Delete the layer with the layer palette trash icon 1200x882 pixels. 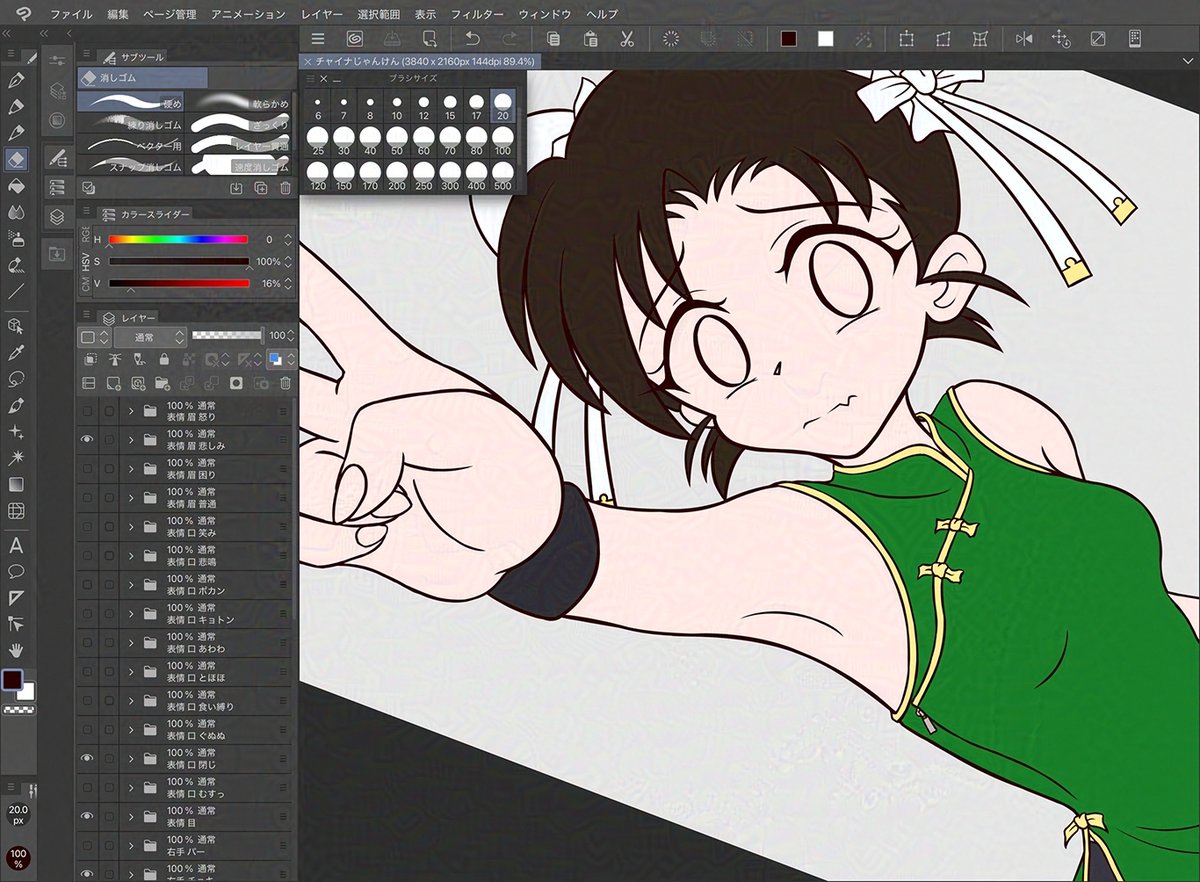click(285, 383)
